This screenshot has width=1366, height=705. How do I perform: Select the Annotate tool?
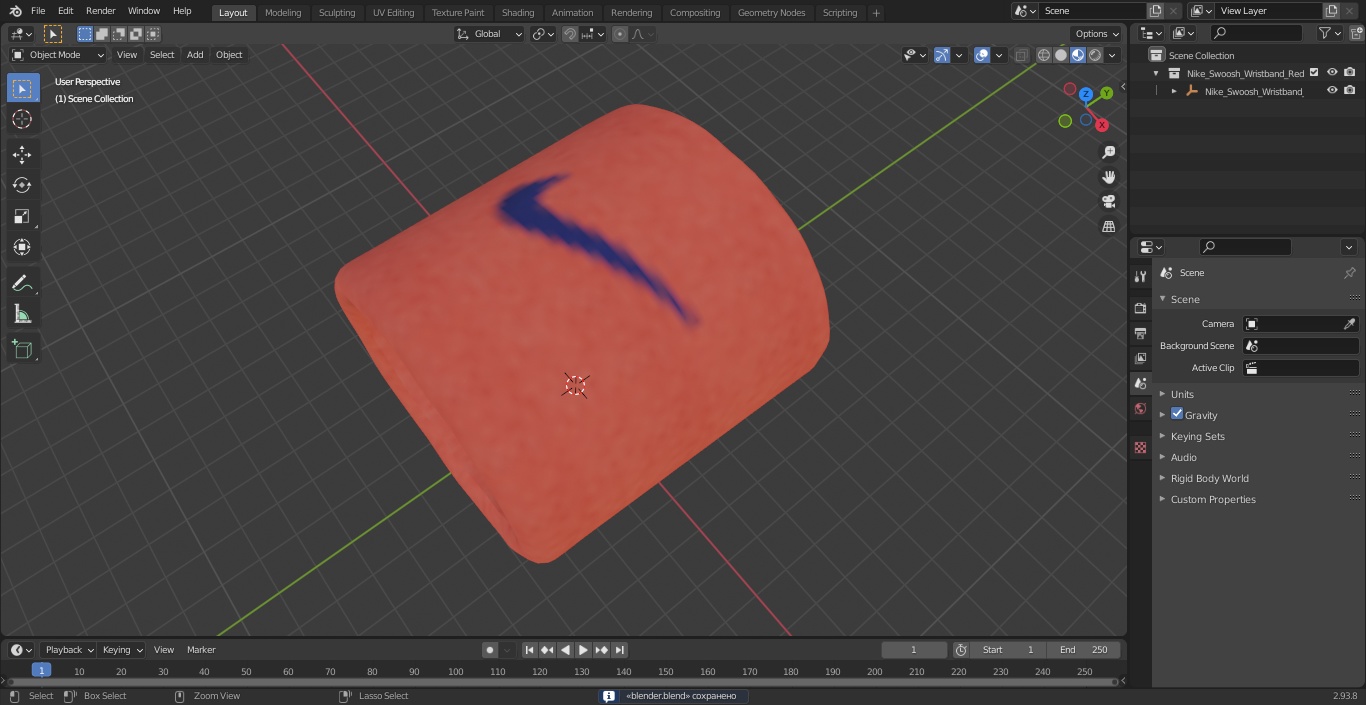(22, 283)
